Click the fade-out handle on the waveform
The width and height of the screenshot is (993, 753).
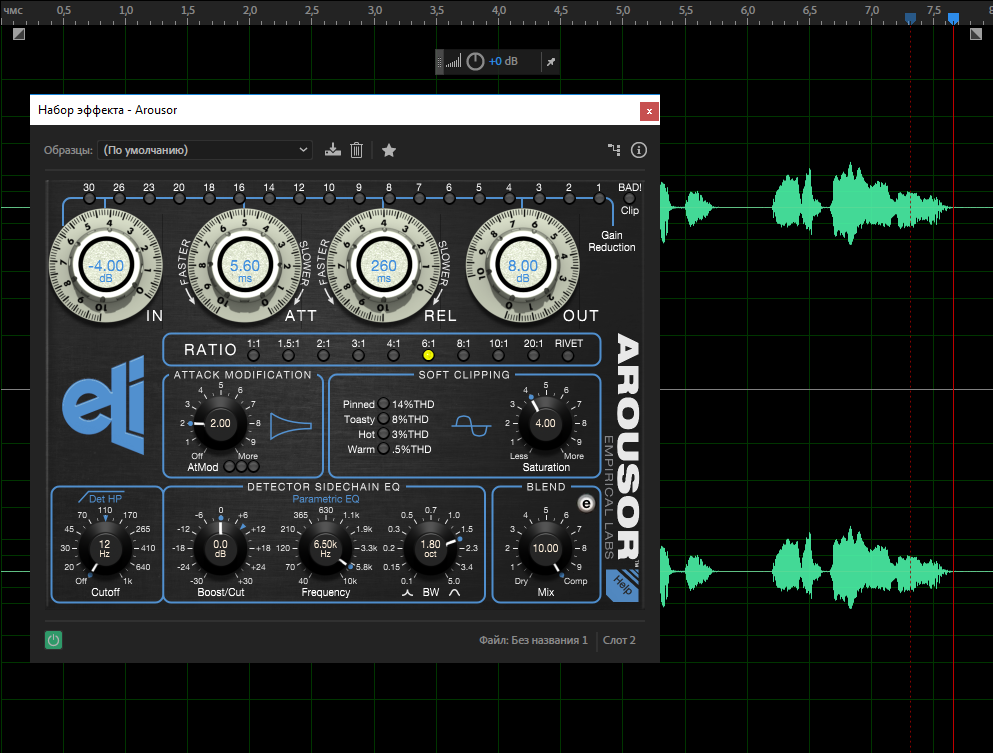pyautogui.click(x=976, y=34)
